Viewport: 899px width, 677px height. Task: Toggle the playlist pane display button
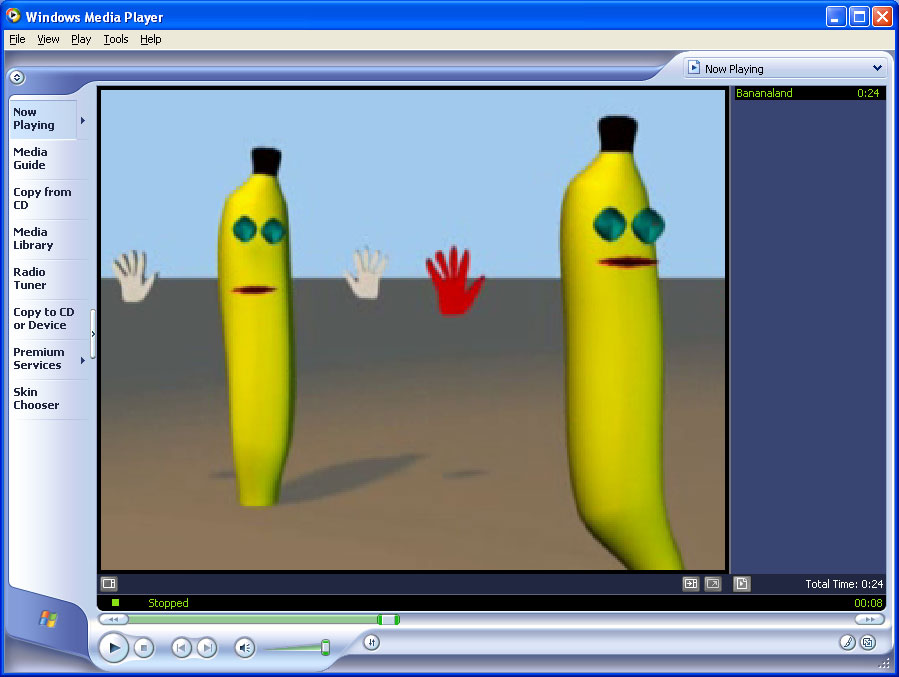(742, 584)
